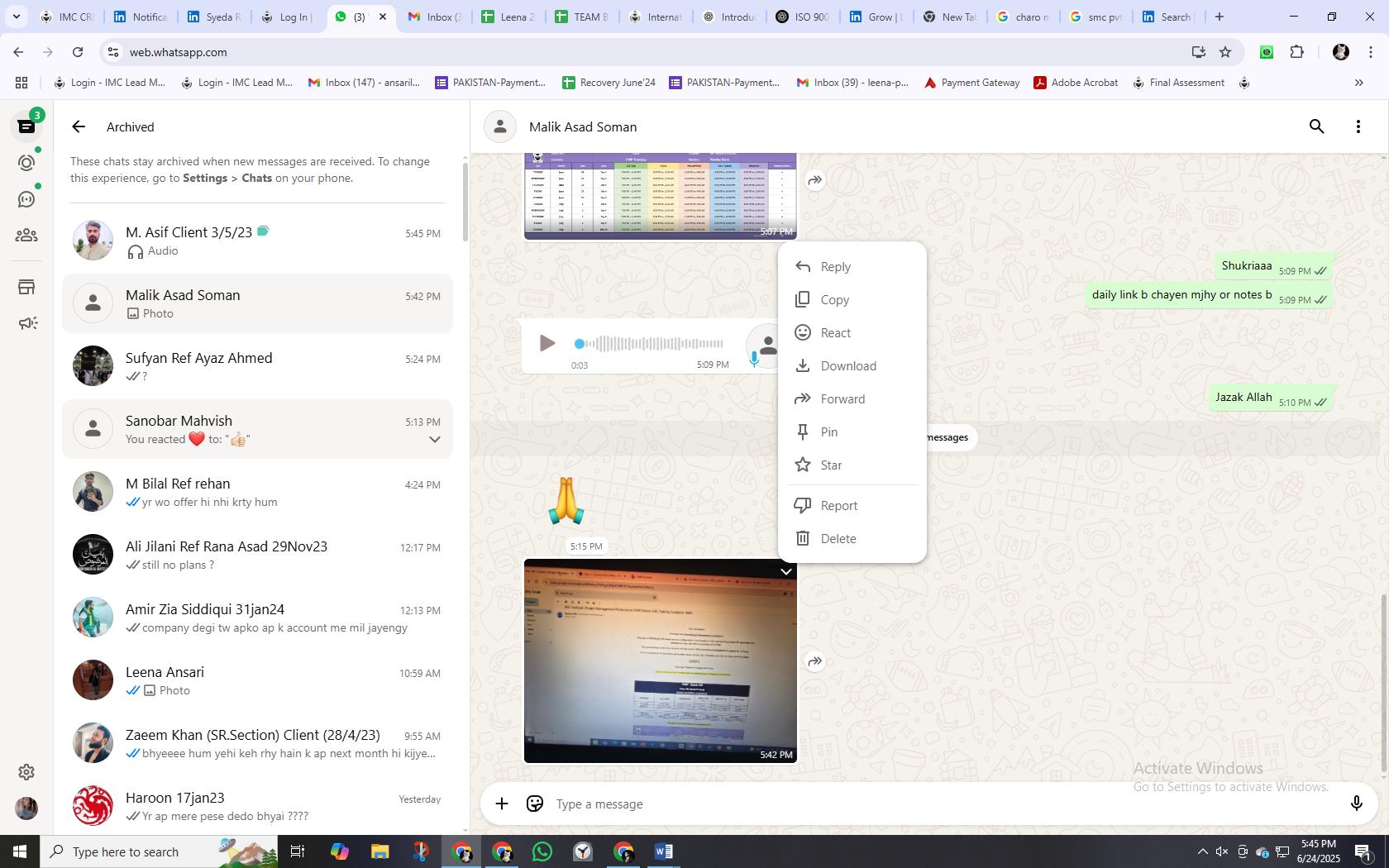
Task: Open File Explorer from taskbar
Action: point(379,851)
